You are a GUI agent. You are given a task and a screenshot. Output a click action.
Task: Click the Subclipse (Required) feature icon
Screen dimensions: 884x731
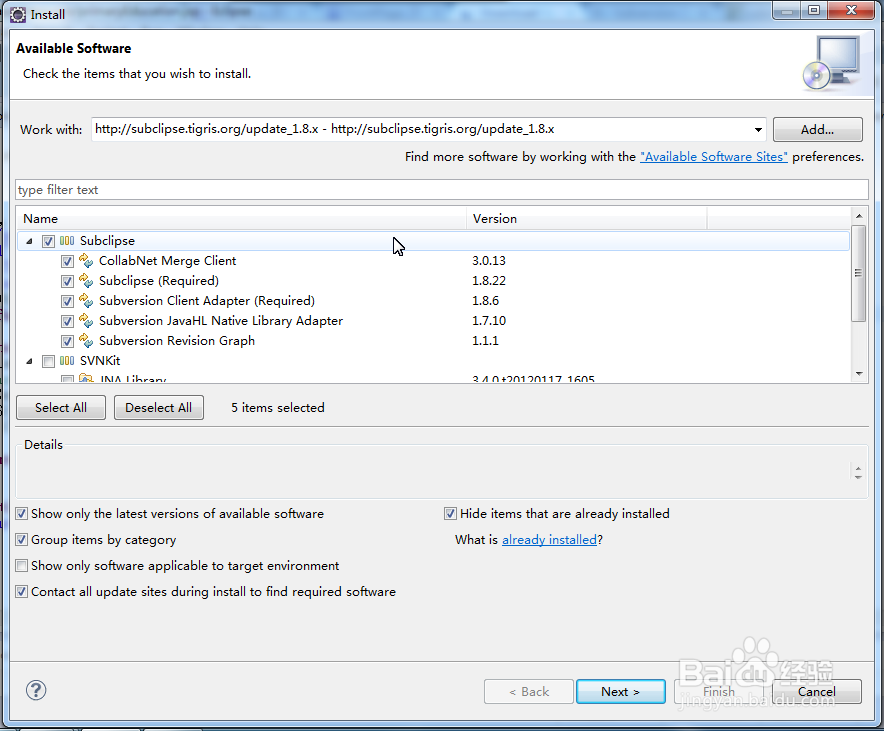(86, 280)
